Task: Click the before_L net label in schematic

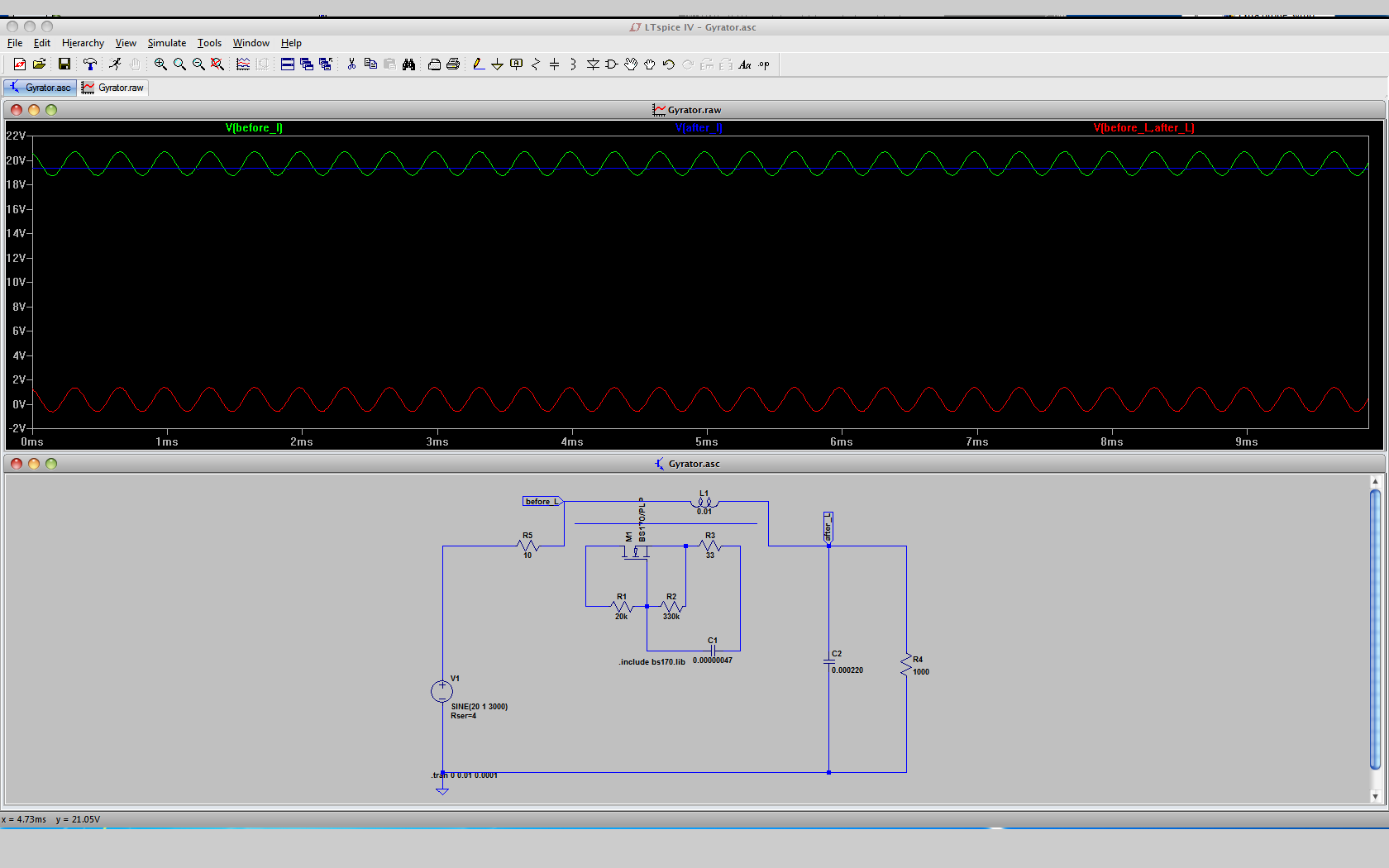Action: [542, 502]
